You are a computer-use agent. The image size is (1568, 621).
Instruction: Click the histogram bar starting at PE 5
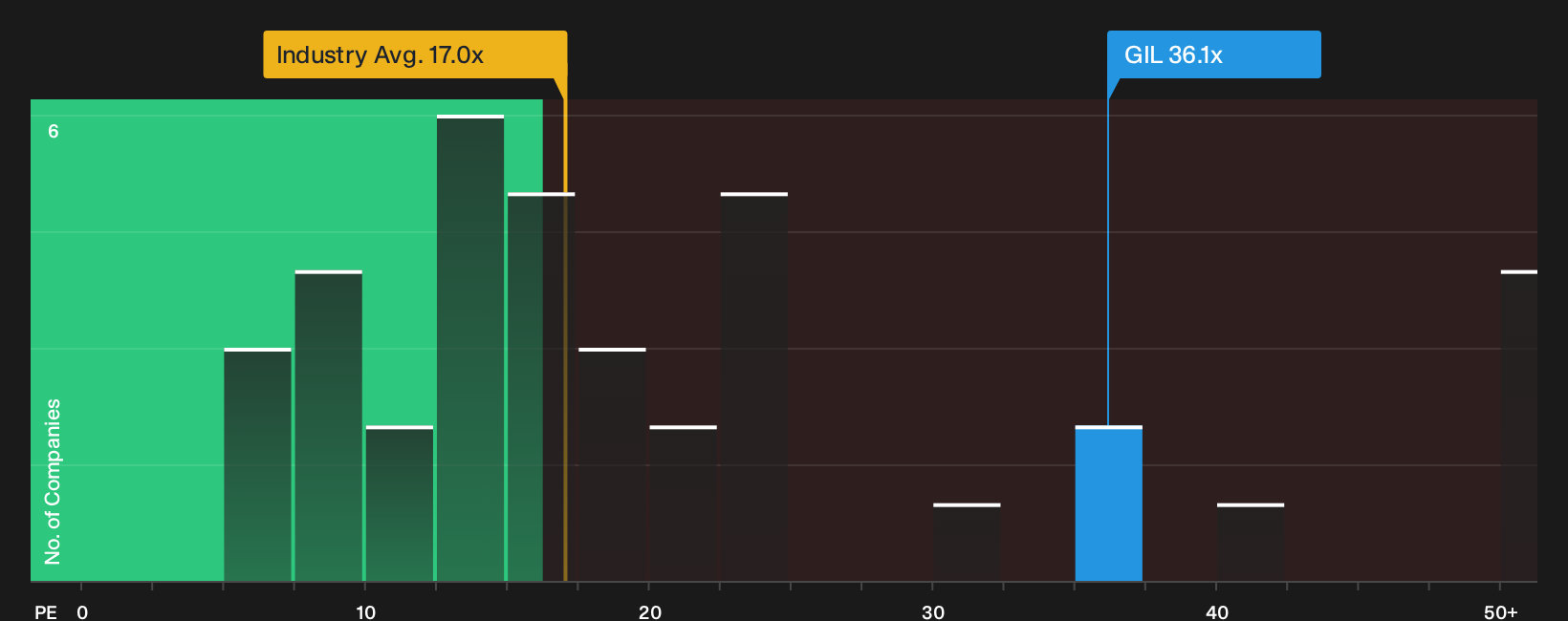coord(257,465)
